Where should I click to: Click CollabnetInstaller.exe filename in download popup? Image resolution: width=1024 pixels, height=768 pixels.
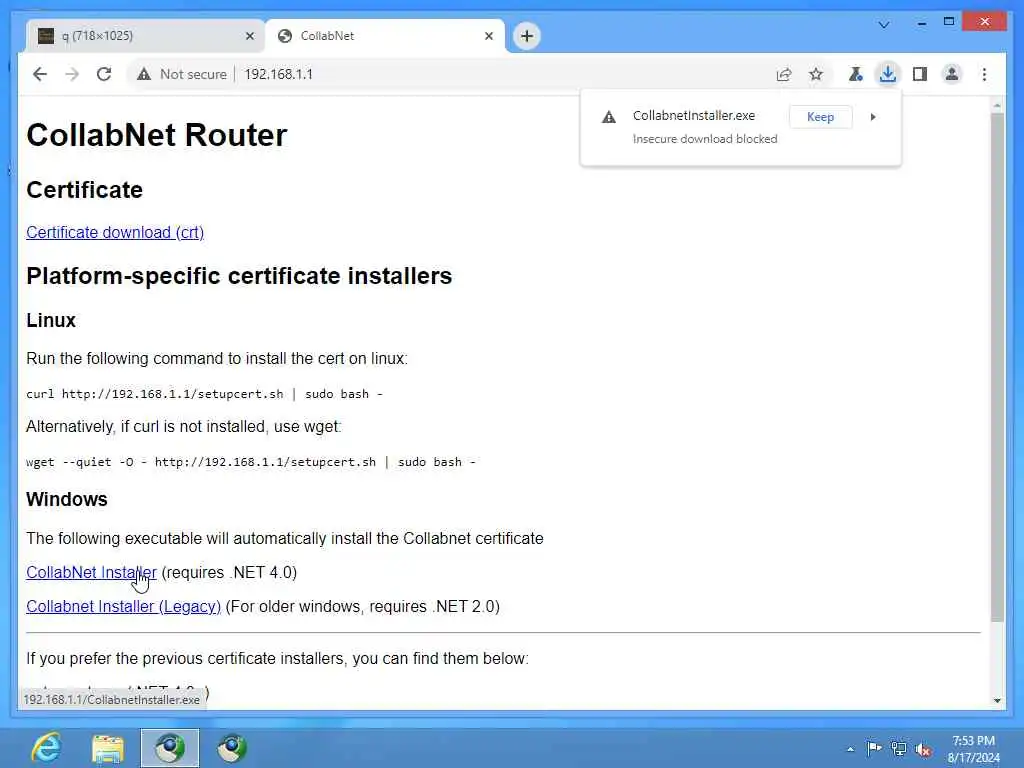[x=694, y=116]
